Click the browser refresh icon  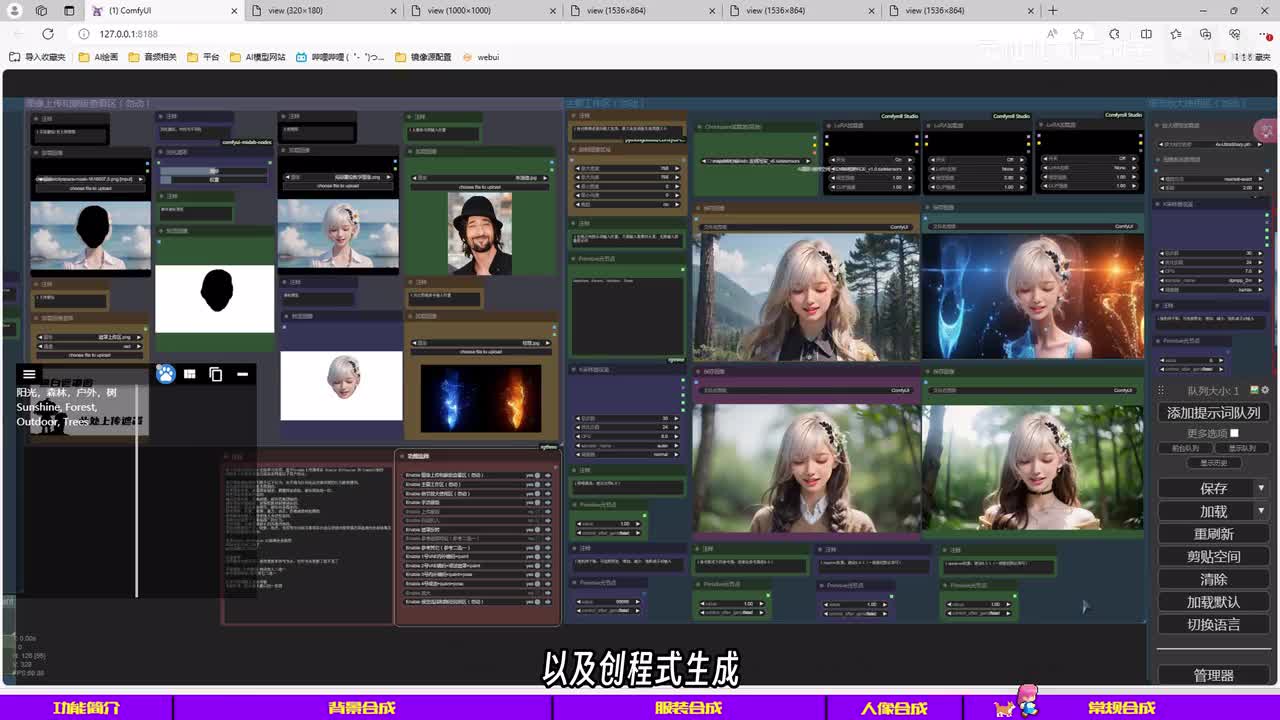47,34
